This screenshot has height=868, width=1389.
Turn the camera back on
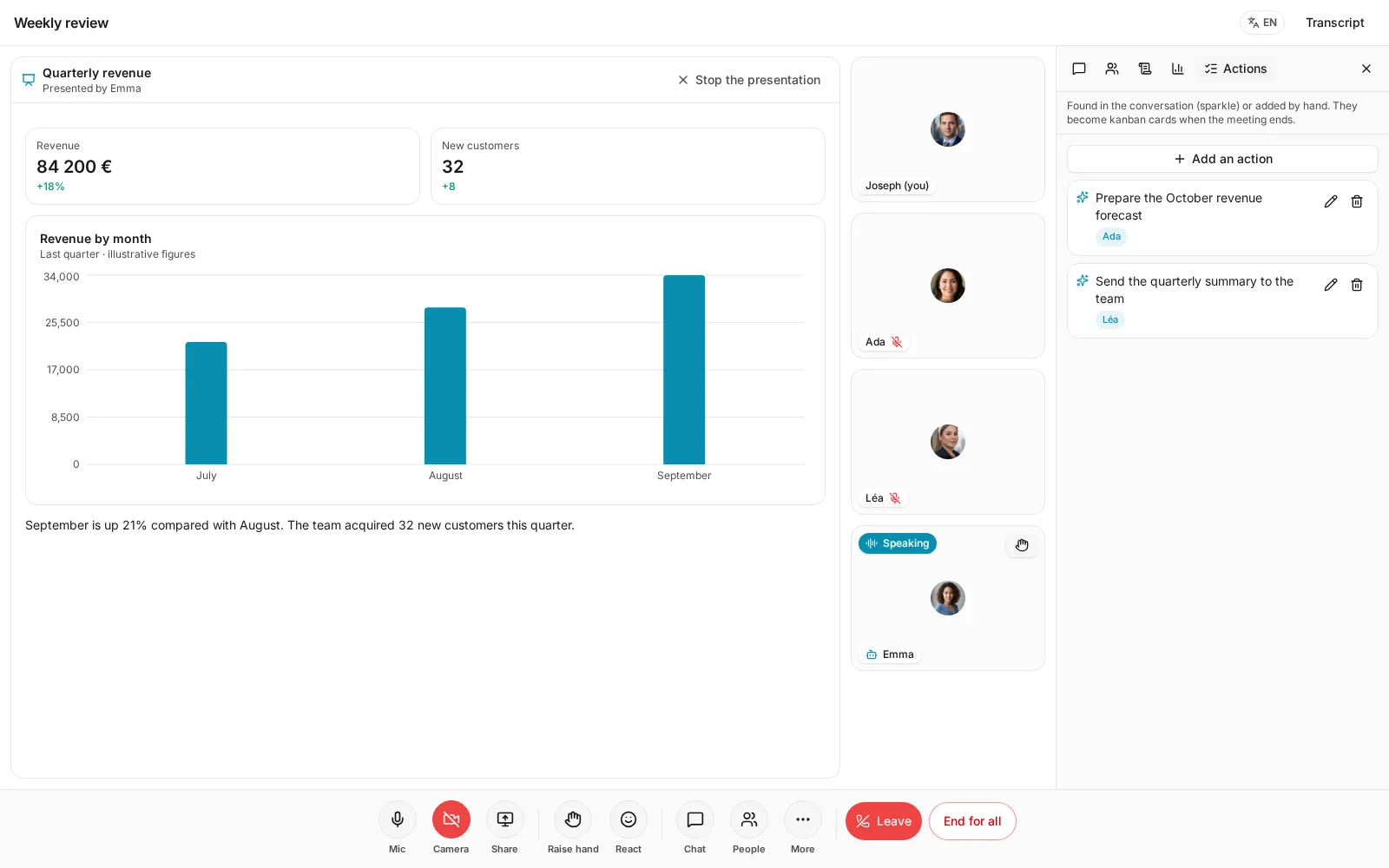coord(451,819)
